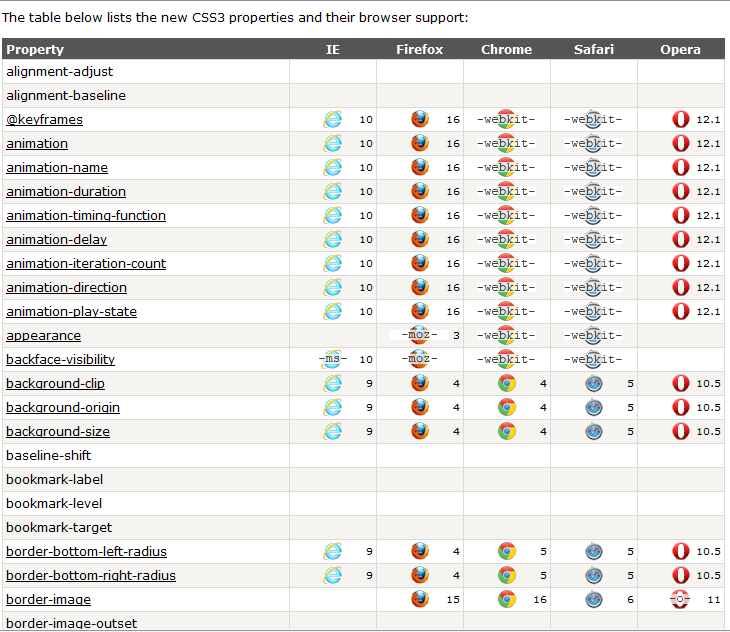730x632 pixels.
Task: Follow the background-origin link
Action: [x=63, y=407]
